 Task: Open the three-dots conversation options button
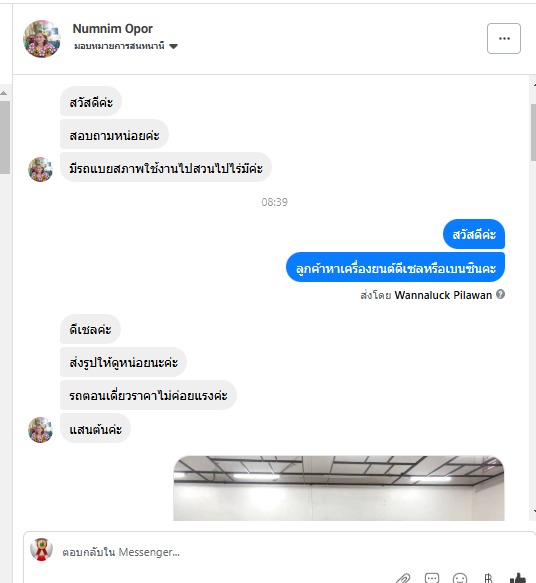[504, 39]
